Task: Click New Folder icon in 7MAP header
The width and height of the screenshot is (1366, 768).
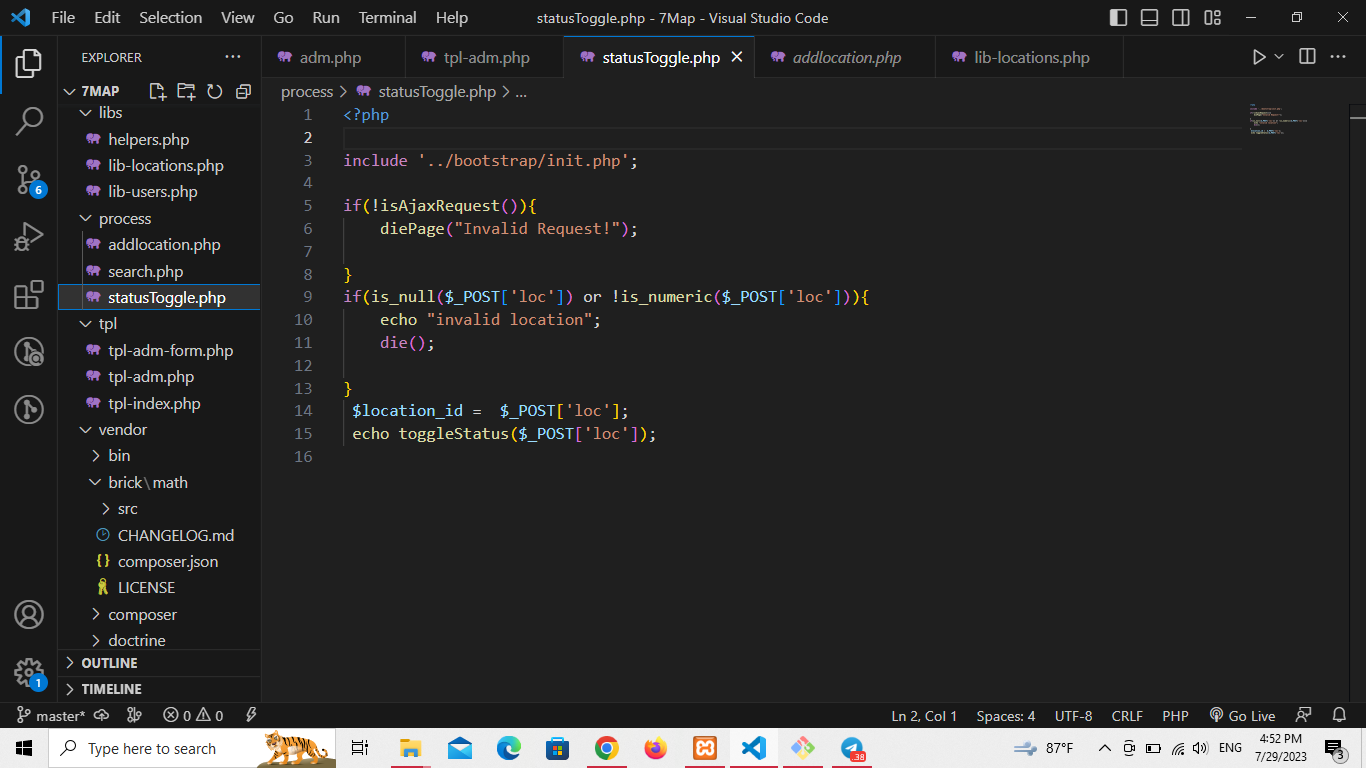Action: coord(186,92)
